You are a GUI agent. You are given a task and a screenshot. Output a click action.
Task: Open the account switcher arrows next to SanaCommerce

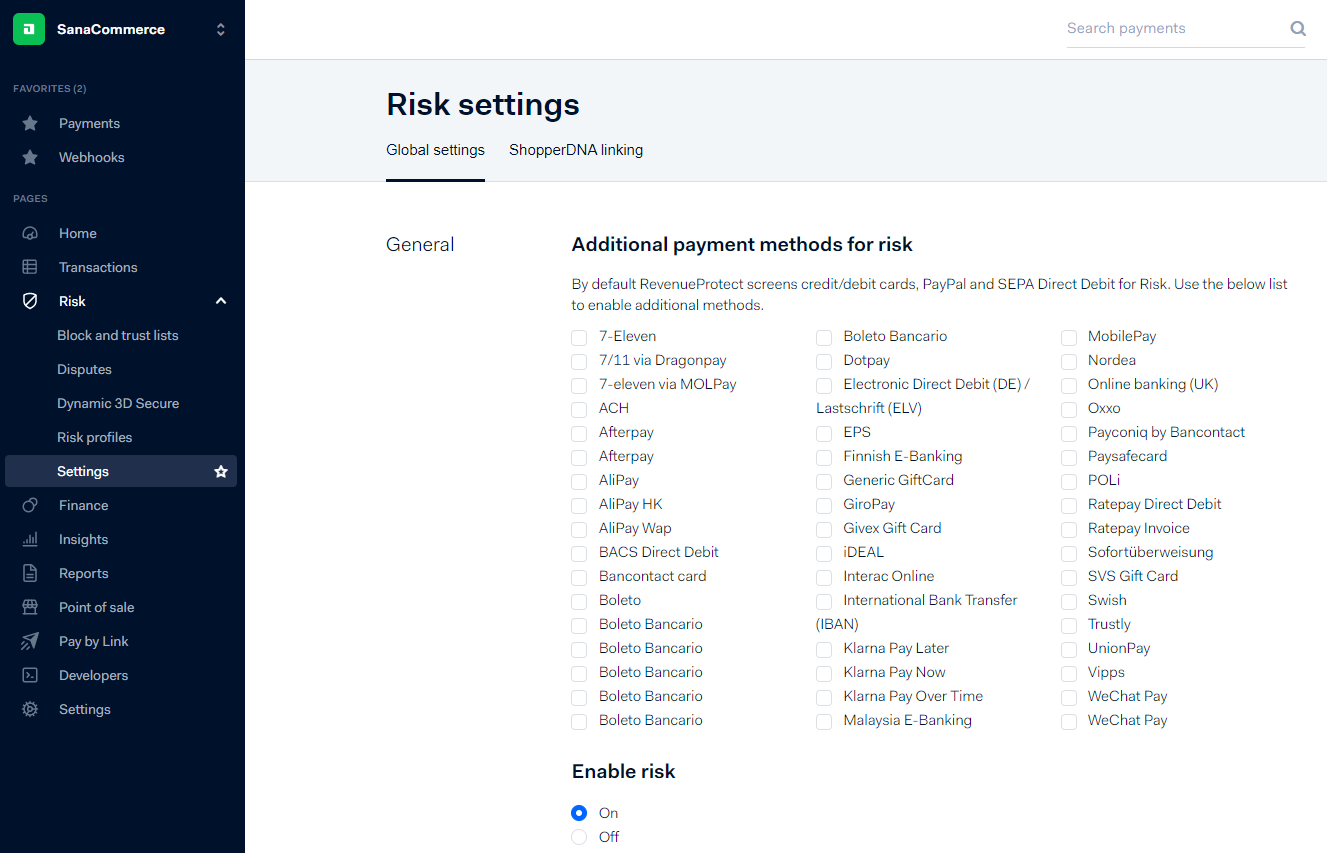point(221,30)
